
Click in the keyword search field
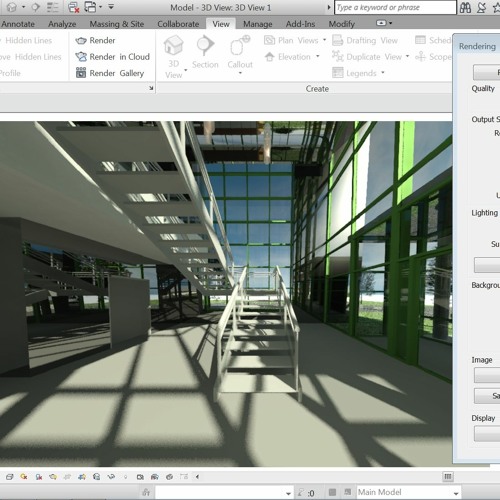coord(395,7)
